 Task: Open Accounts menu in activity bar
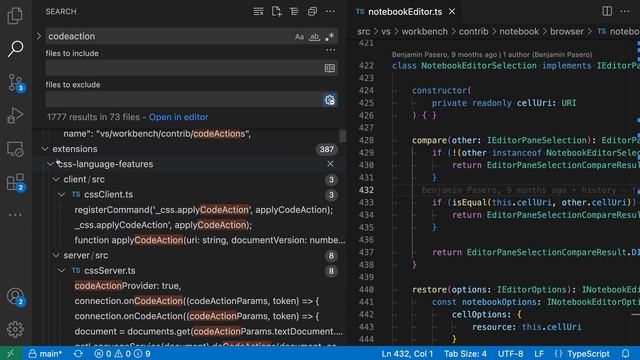point(16,296)
